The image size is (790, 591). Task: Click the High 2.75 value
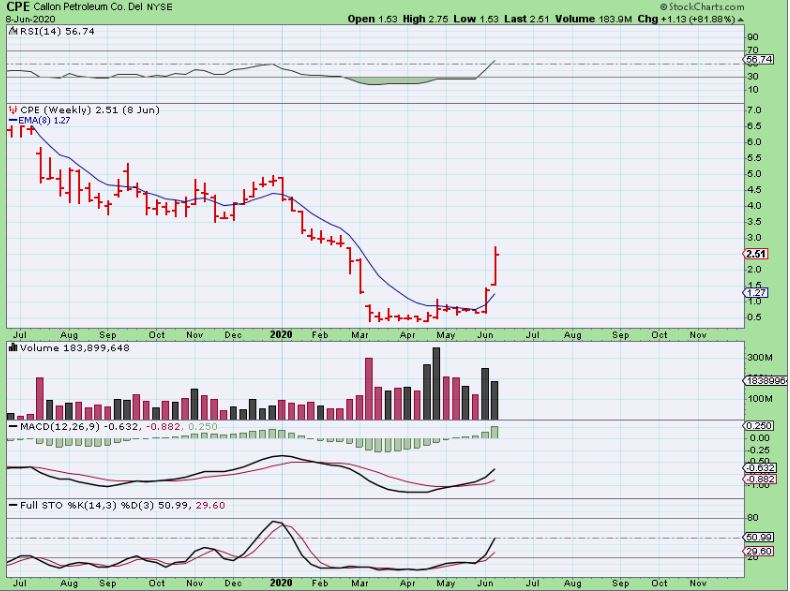click(x=425, y=19)
